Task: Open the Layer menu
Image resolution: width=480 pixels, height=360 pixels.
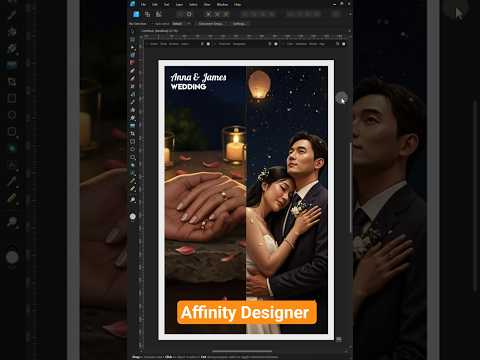Action: [179, 4]
